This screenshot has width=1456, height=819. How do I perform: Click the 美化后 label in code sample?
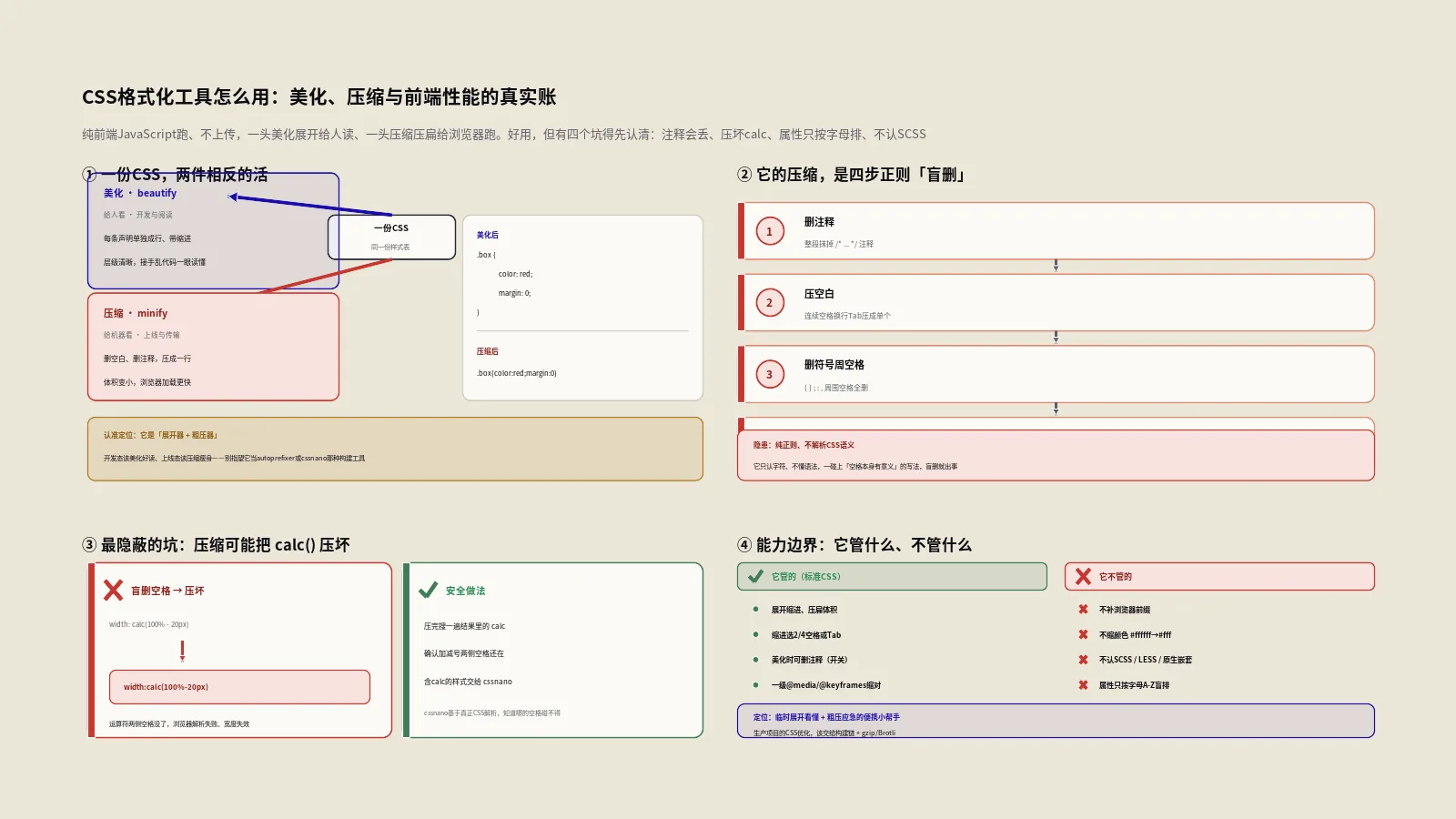[488, 235]
